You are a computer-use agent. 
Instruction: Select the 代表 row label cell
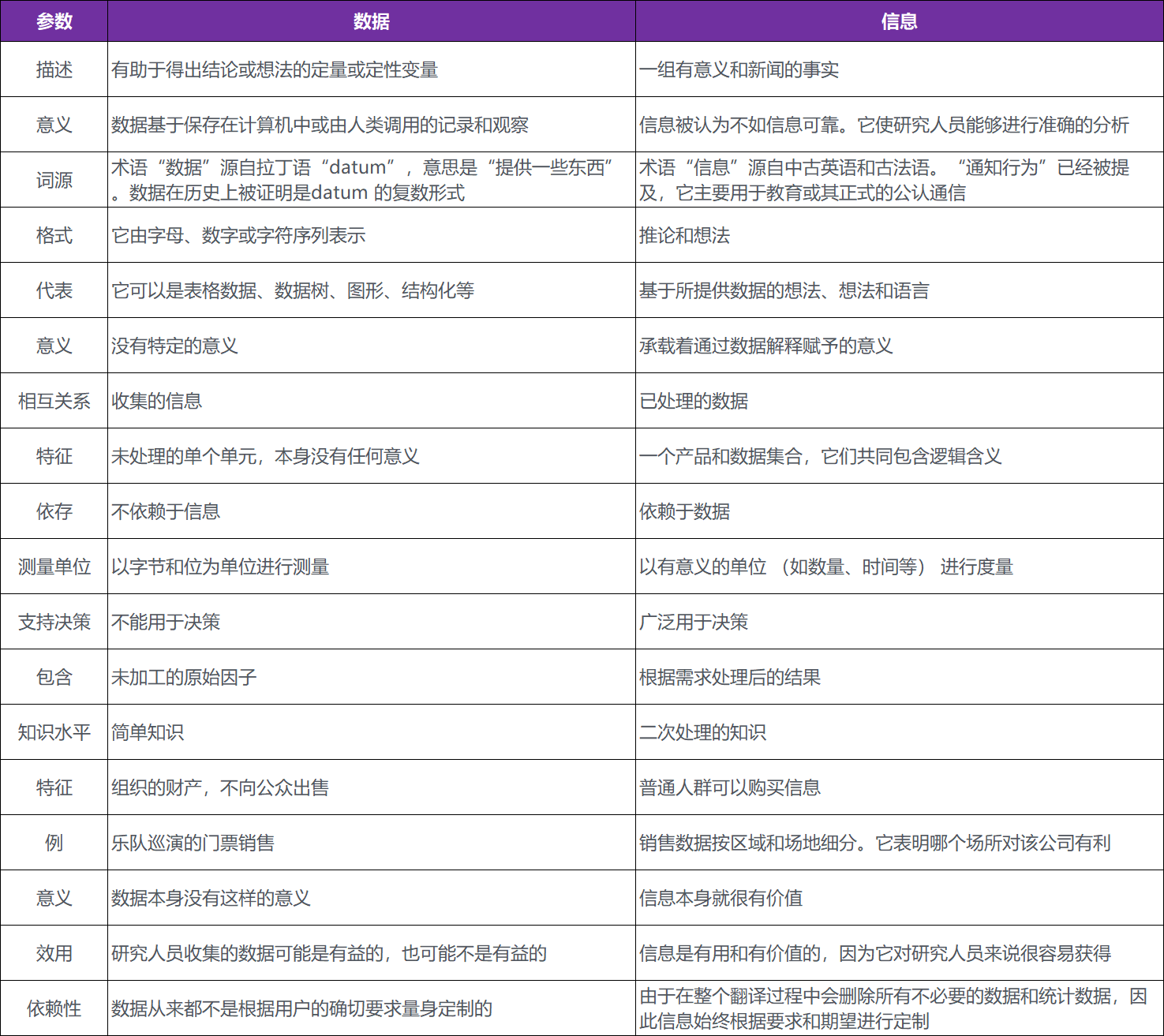tap(54, 290)
